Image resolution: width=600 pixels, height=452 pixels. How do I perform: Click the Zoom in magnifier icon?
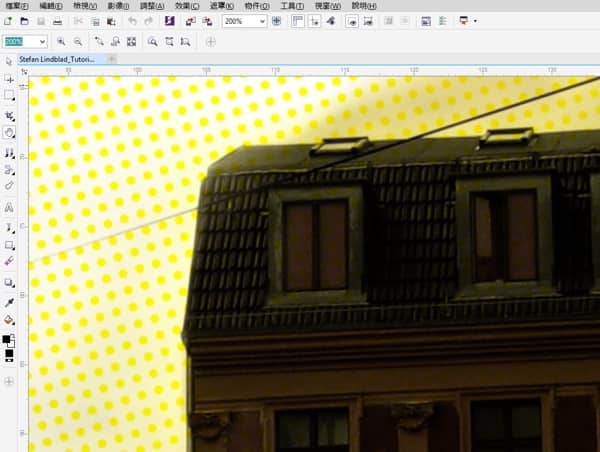point(61,42)
